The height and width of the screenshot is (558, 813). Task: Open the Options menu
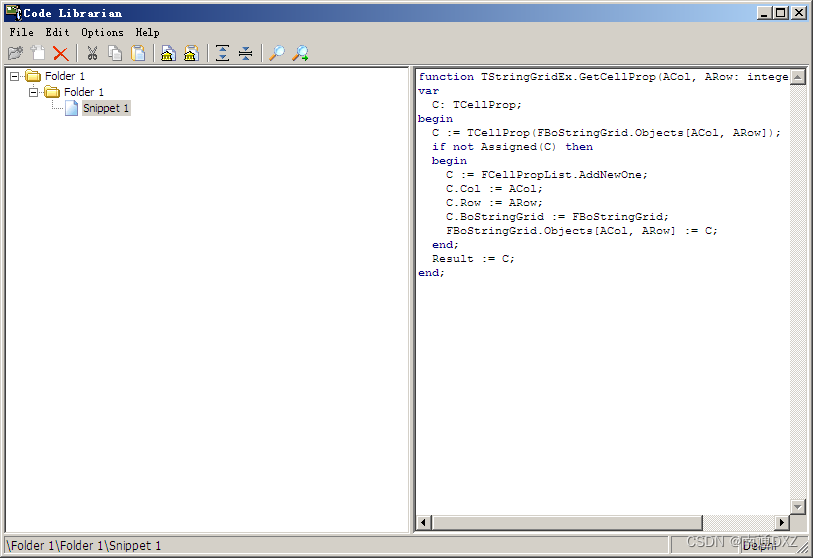pyautogui.click(x=102, y=32)
